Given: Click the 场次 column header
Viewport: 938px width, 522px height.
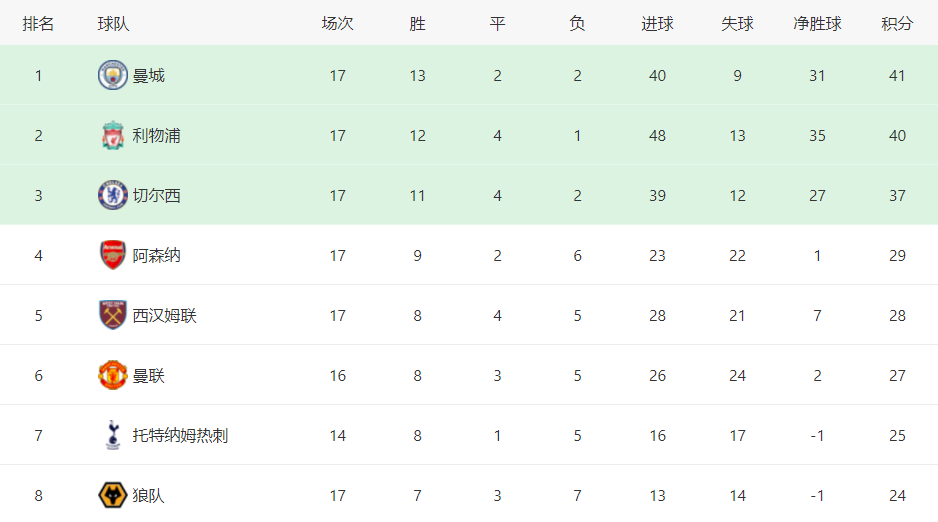Looking at the screenshot, I should [337, 24].
